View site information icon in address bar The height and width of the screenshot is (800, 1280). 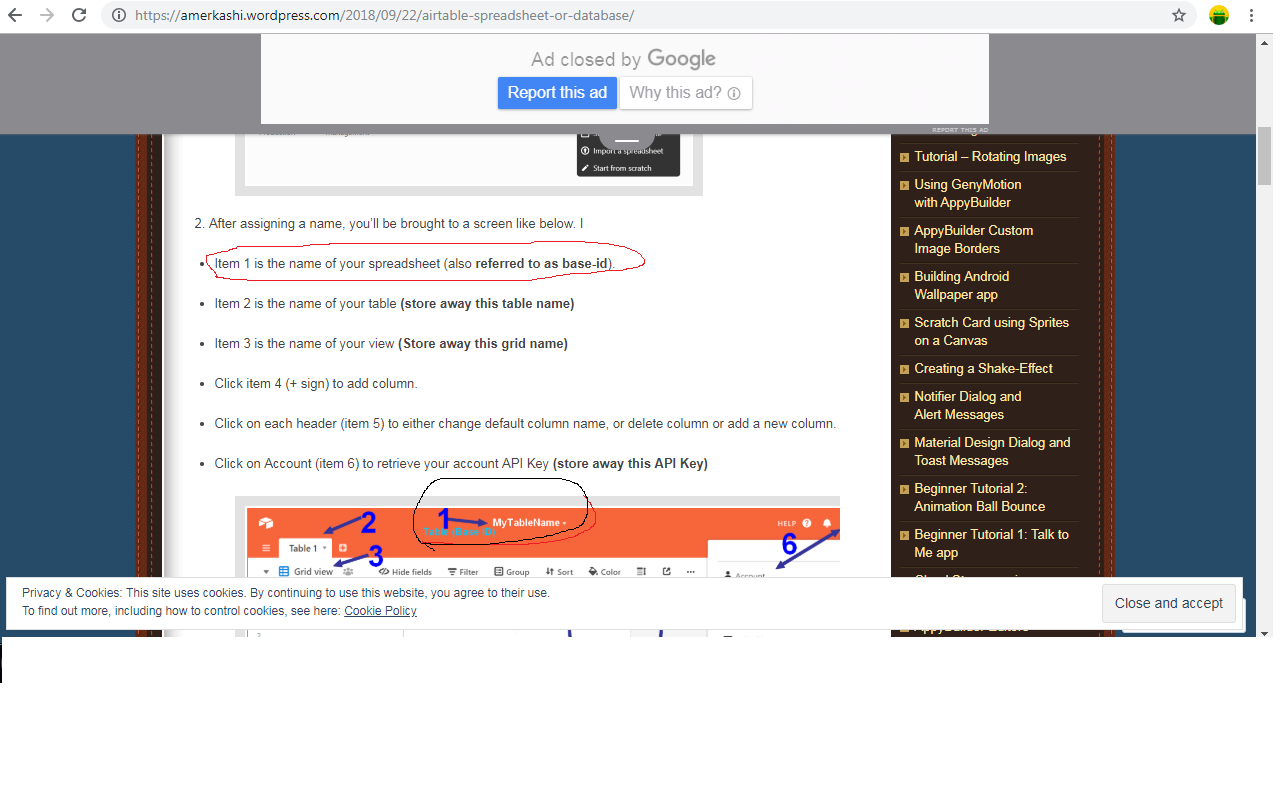tap(119, 16)
